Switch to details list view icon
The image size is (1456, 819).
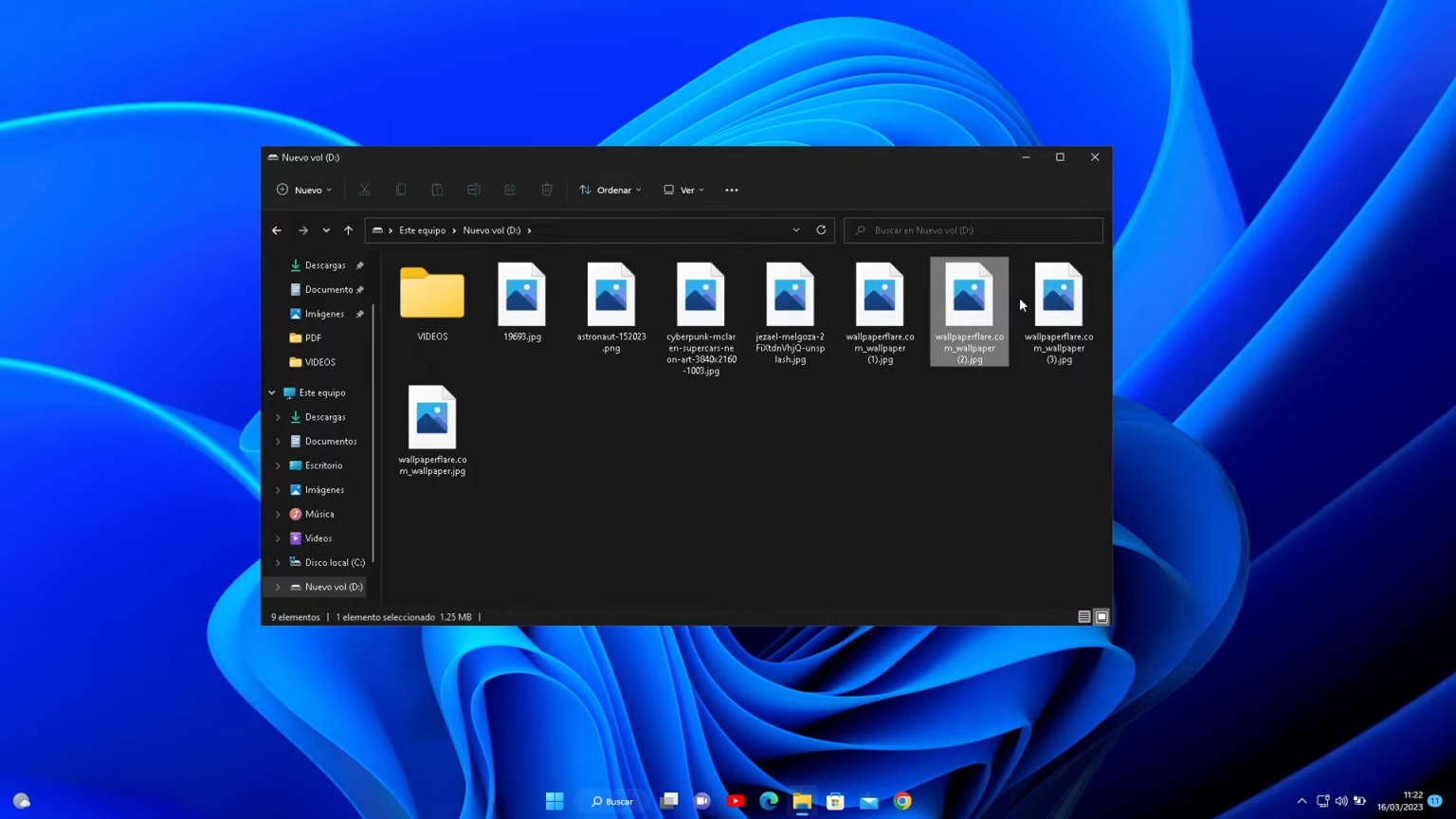1084,617
